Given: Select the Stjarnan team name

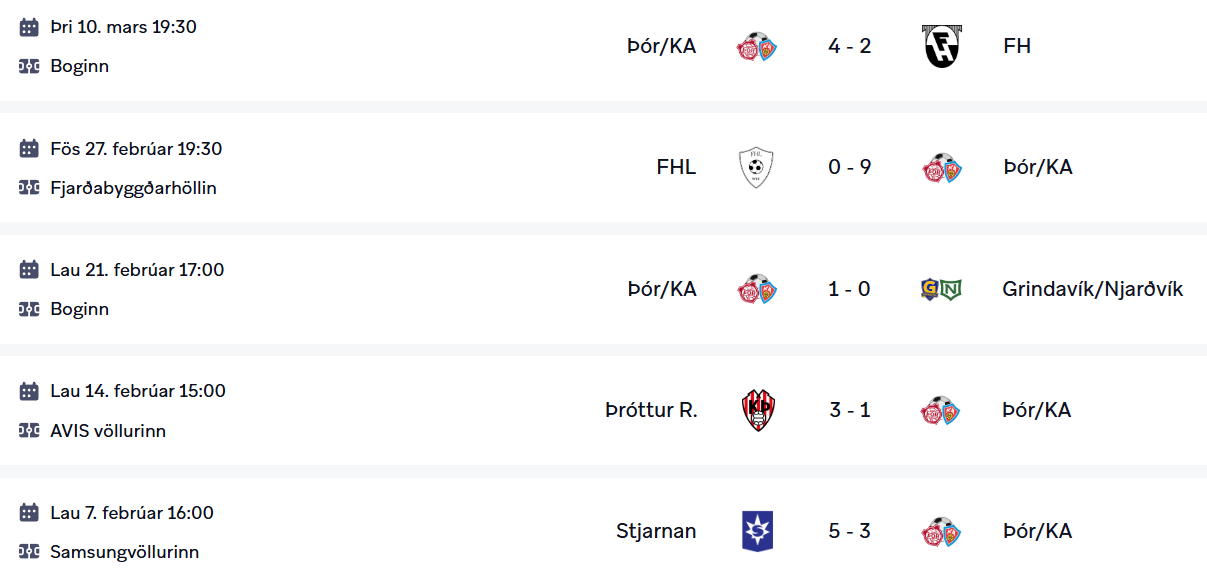Looking at the screenshot, I should [656, 531].
